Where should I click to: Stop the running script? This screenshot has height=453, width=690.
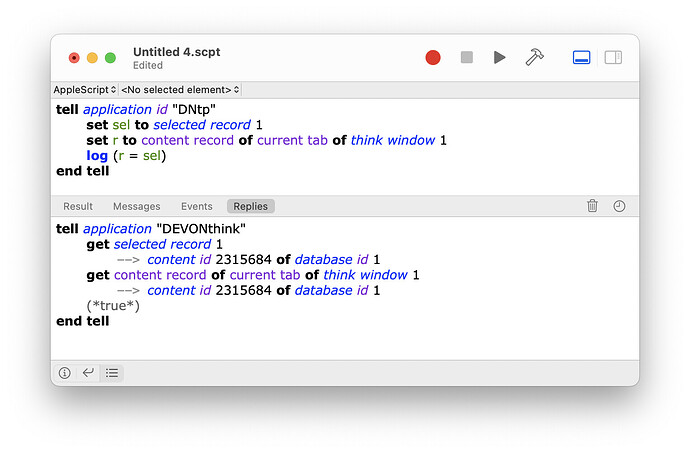(466, 57)
